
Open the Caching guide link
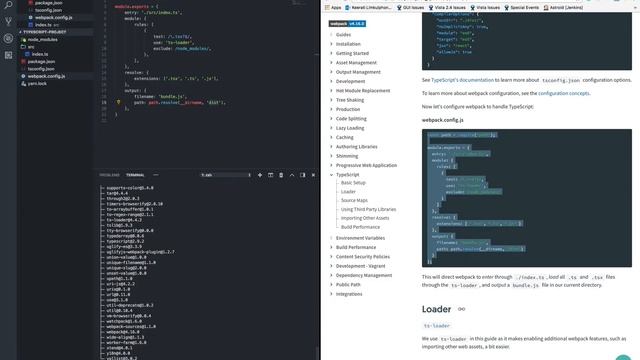tap(344, 138)
